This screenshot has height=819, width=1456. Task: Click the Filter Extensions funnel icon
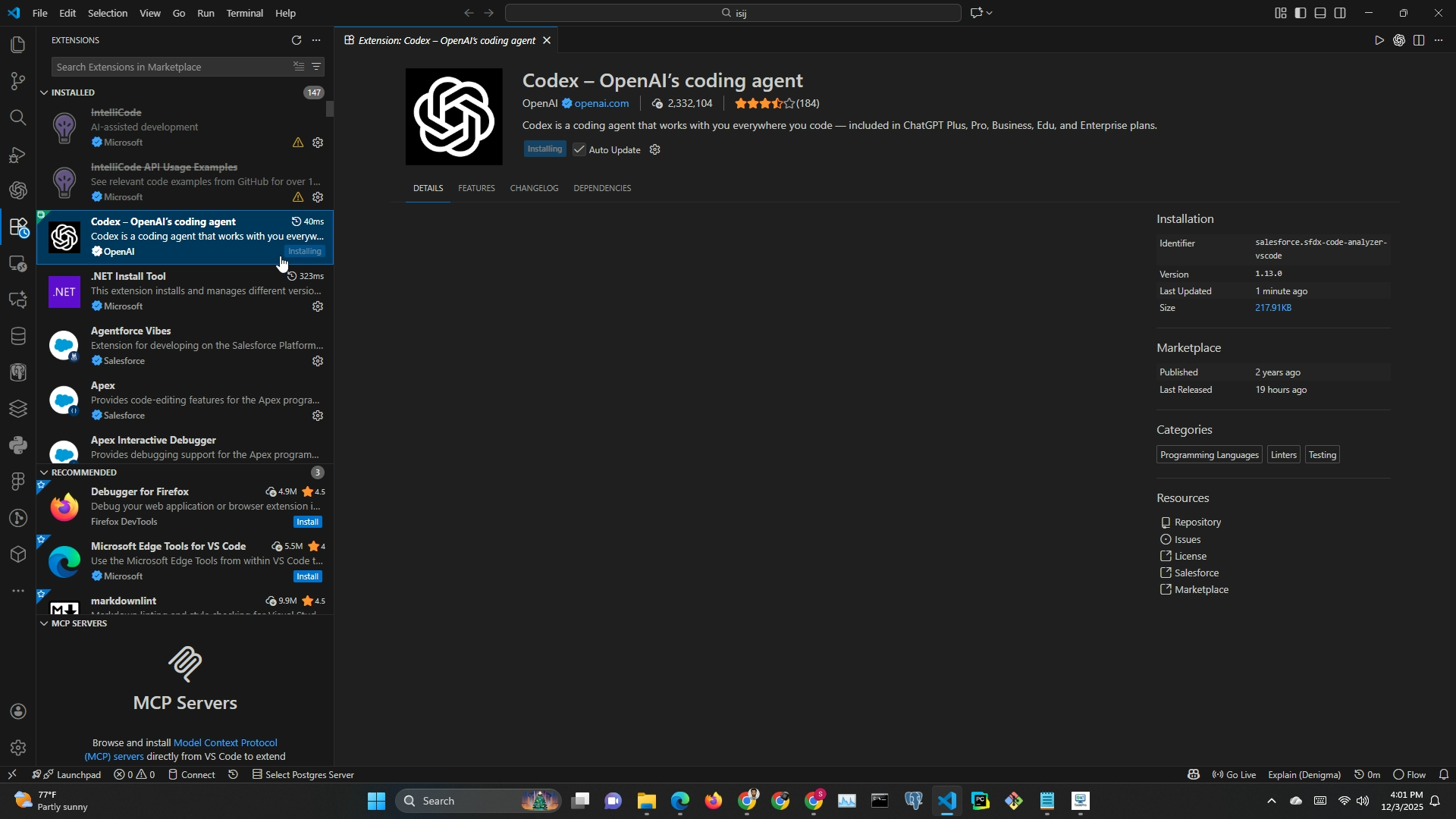[x=317, y=67]
